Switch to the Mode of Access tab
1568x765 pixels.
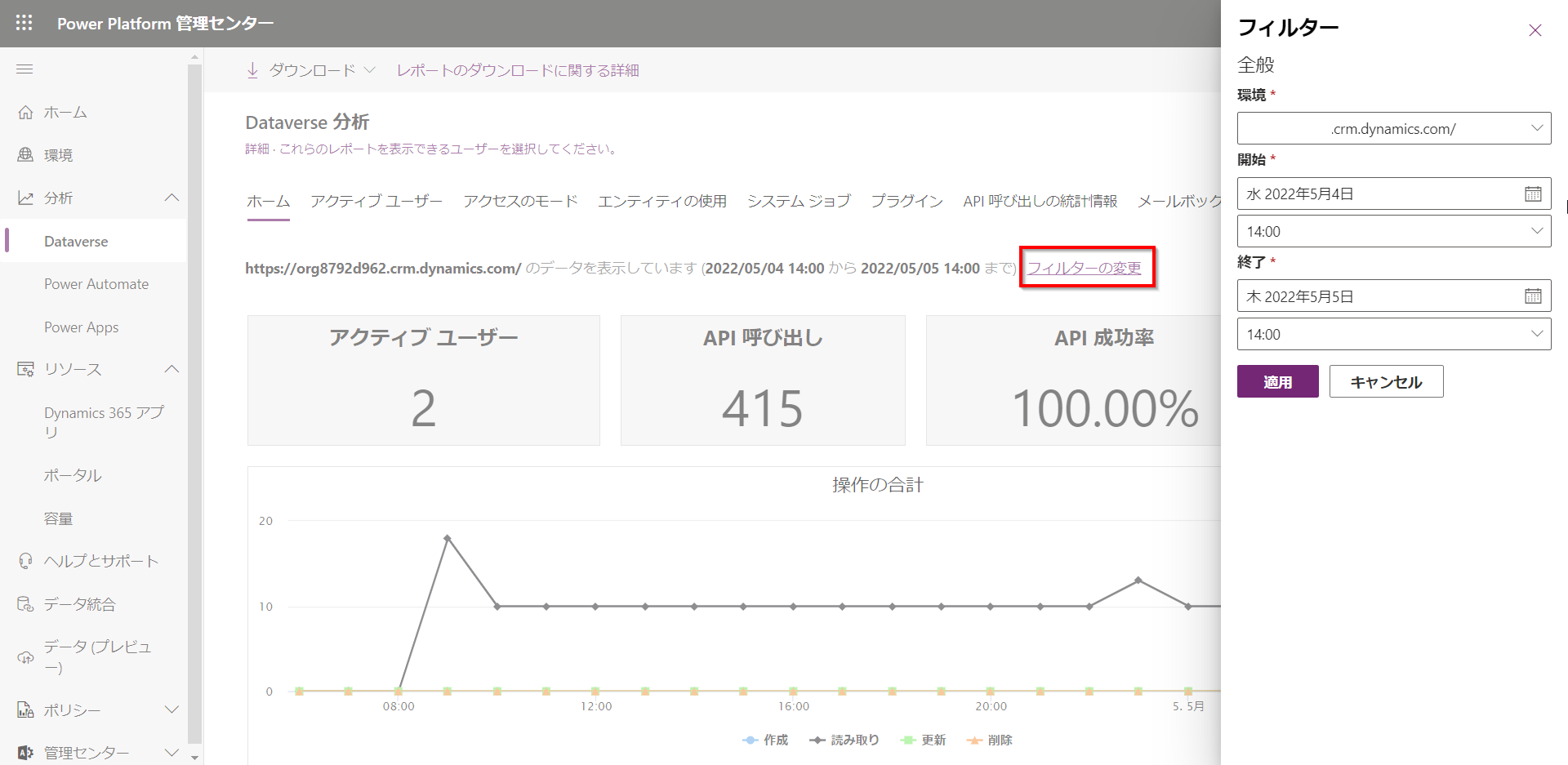[520, 201]
